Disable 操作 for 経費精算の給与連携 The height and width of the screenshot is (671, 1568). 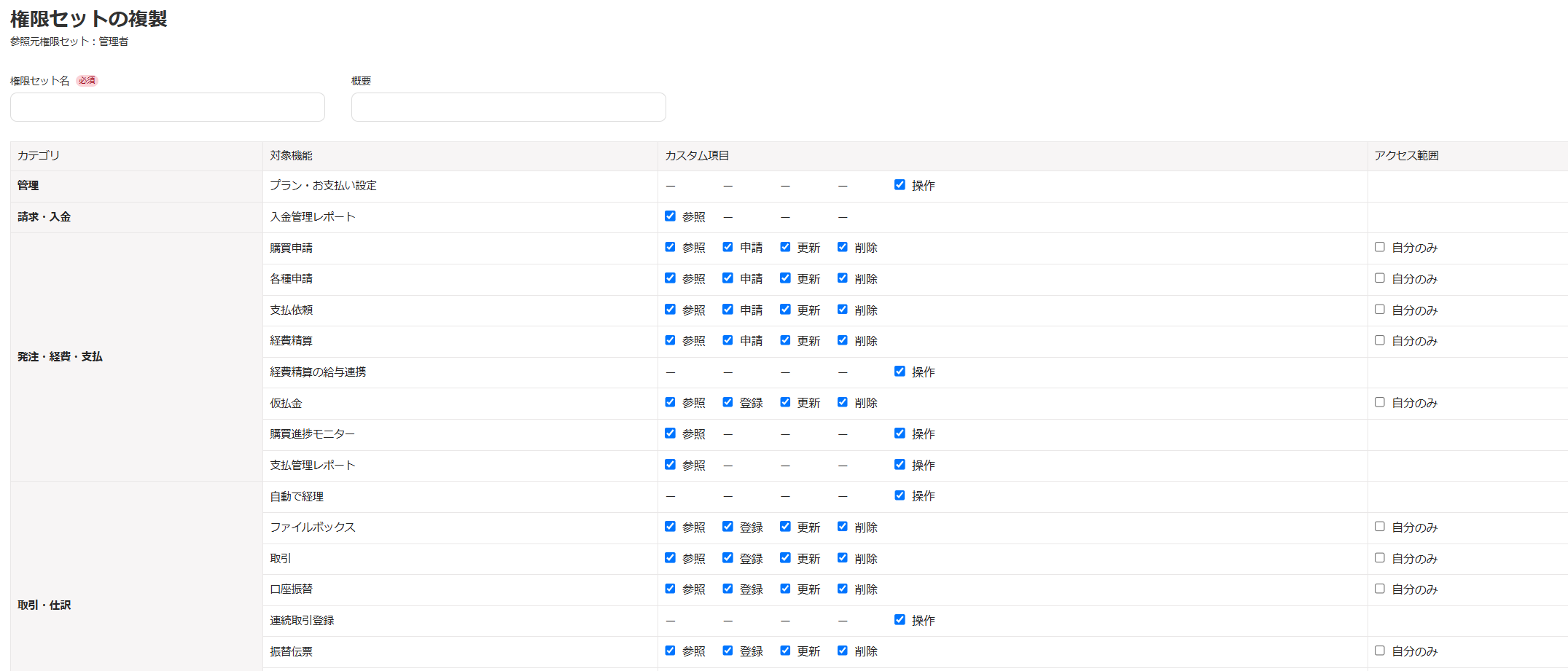pyautogui.click(x=900, y=372)
